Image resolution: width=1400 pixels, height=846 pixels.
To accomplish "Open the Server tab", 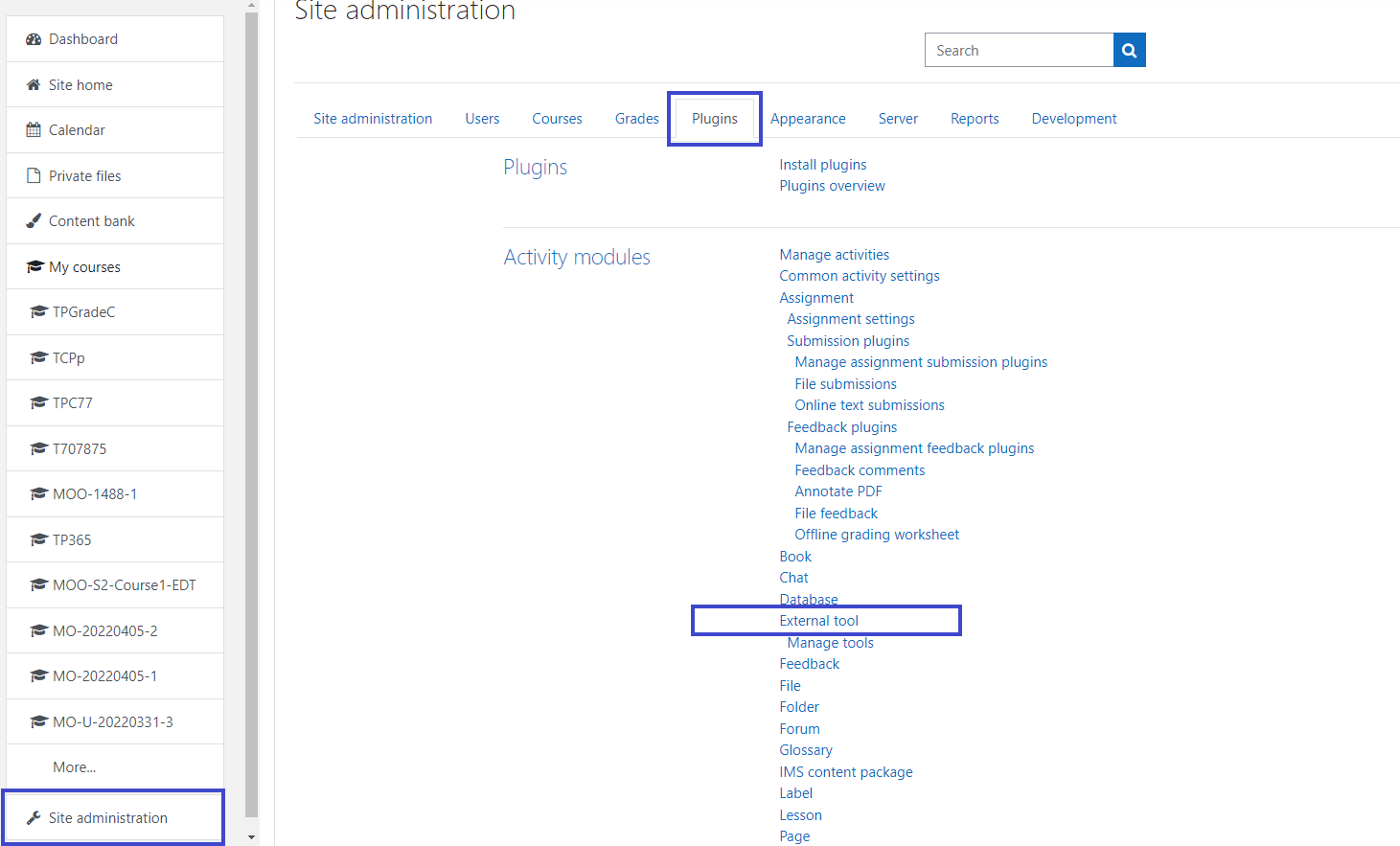I will [x=898, y=118].
